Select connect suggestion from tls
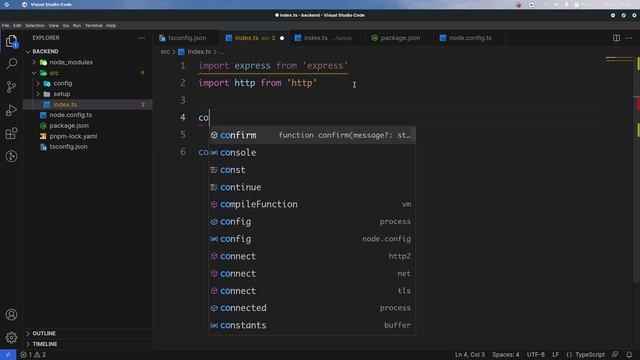 pos(312,291)
